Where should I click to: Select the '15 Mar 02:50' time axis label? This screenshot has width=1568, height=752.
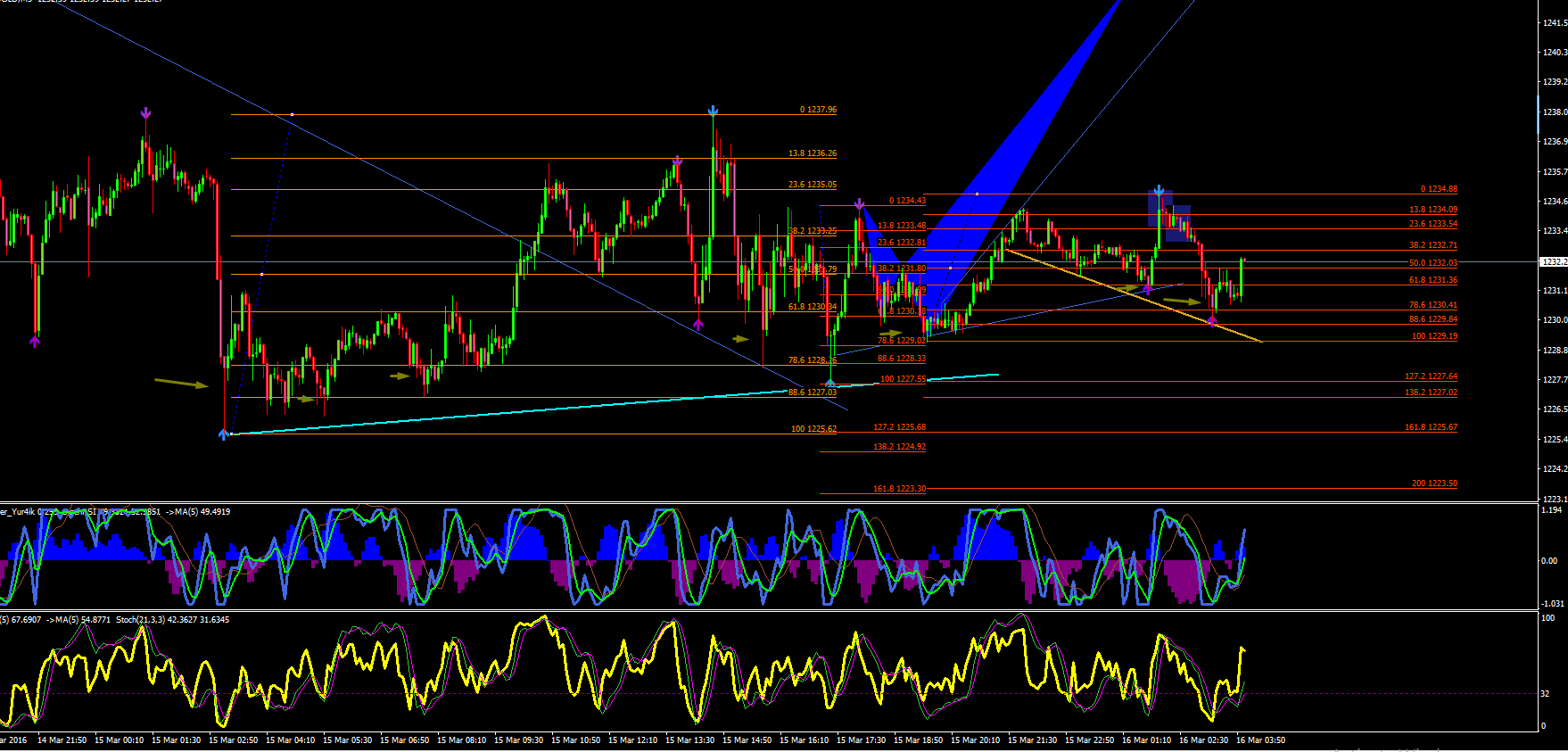[233, 740]
